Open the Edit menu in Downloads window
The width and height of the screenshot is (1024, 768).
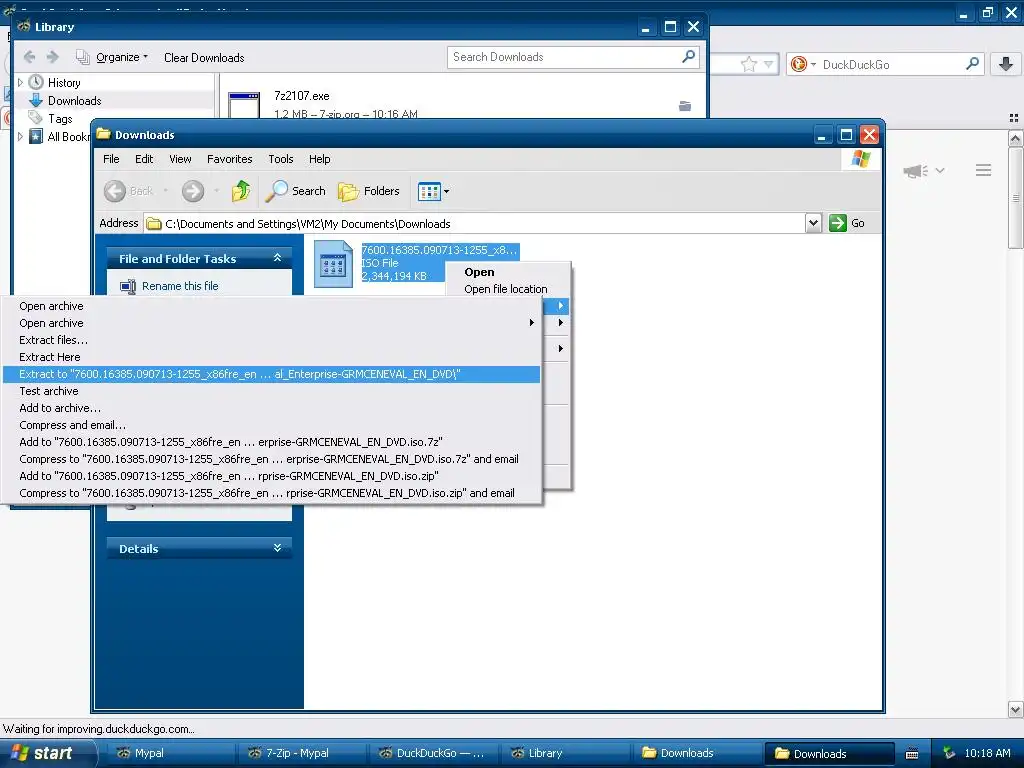click(x=144, y=159)
